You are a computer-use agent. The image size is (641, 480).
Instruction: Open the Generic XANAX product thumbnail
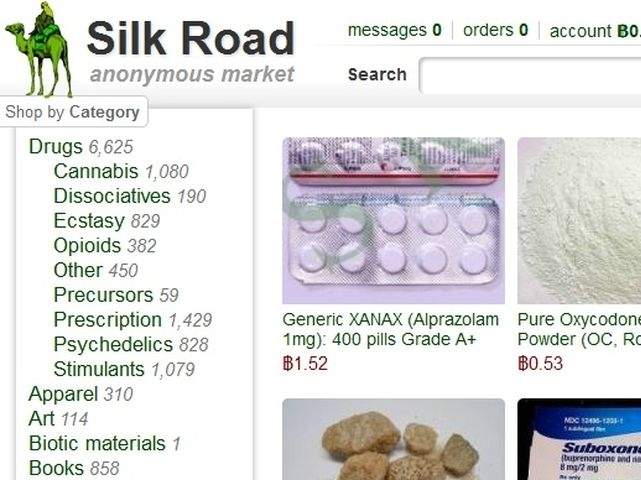click(393, 220)
